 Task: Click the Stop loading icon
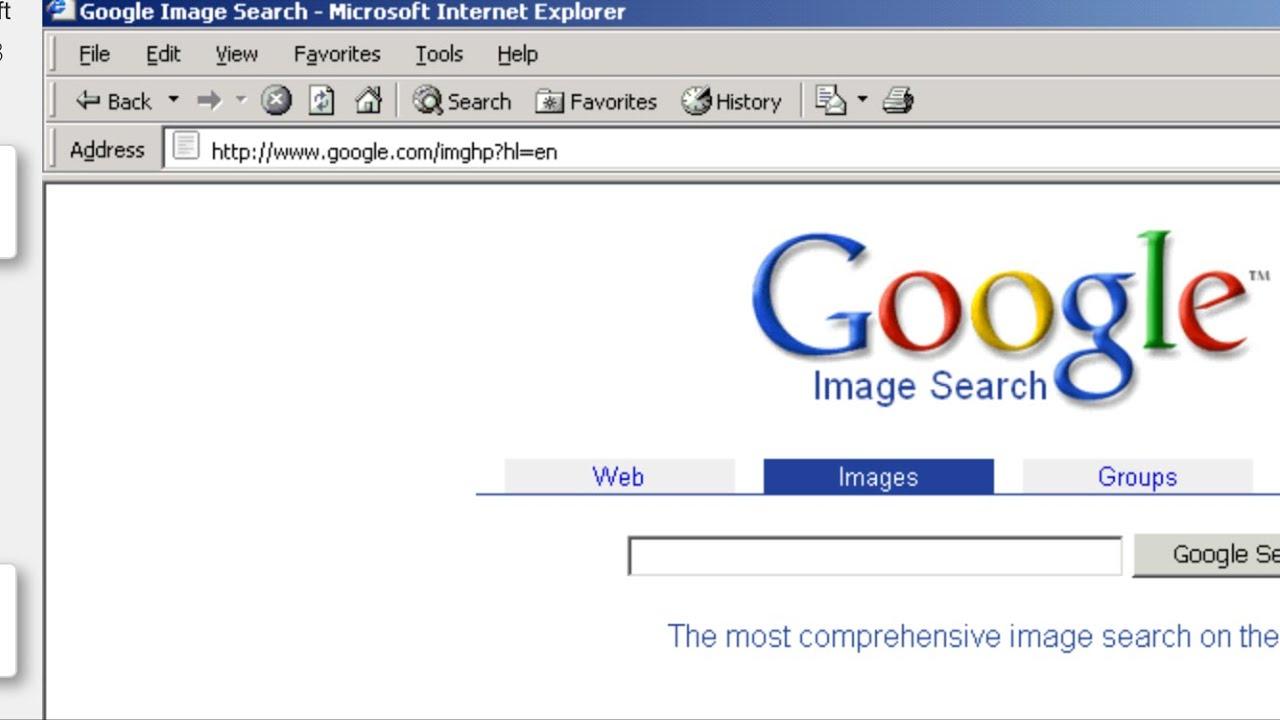point(276,100)
